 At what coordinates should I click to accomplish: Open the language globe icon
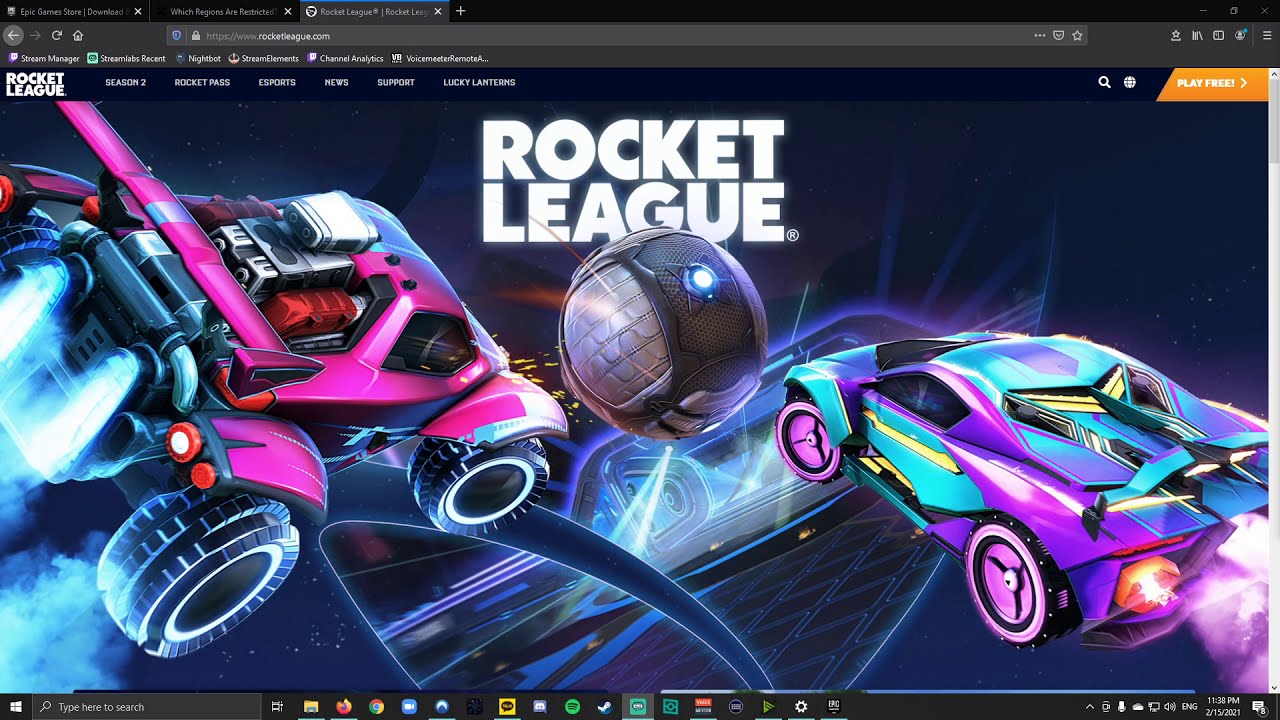click(x=1129, y=82)
